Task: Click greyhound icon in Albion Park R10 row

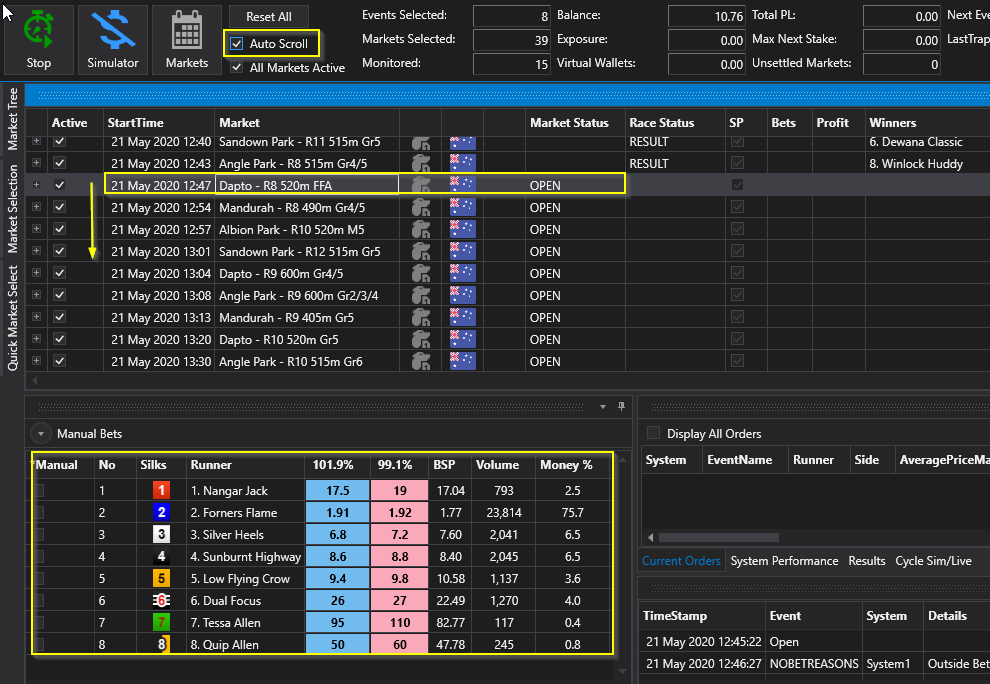Action: [x=420, y=229]
